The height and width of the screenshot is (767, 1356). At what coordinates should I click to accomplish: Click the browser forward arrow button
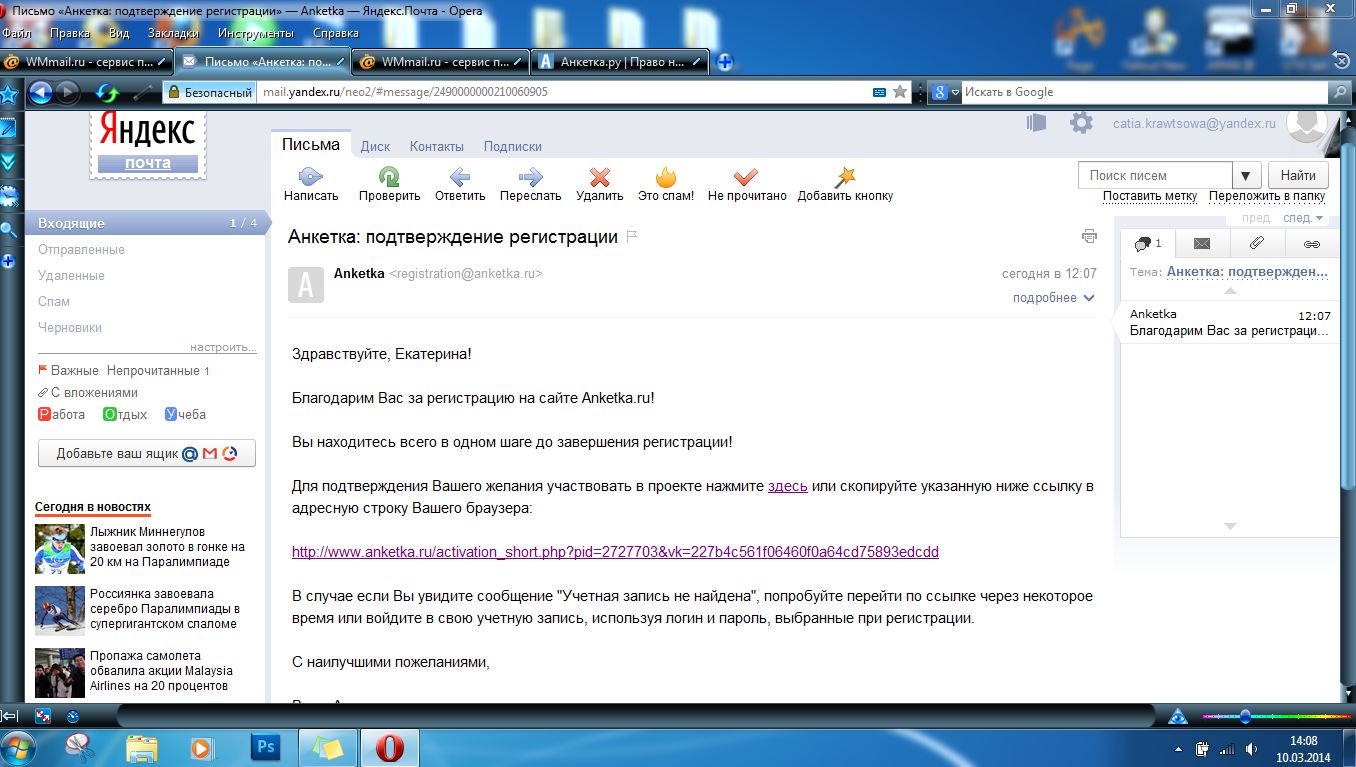tap(67, 93)
